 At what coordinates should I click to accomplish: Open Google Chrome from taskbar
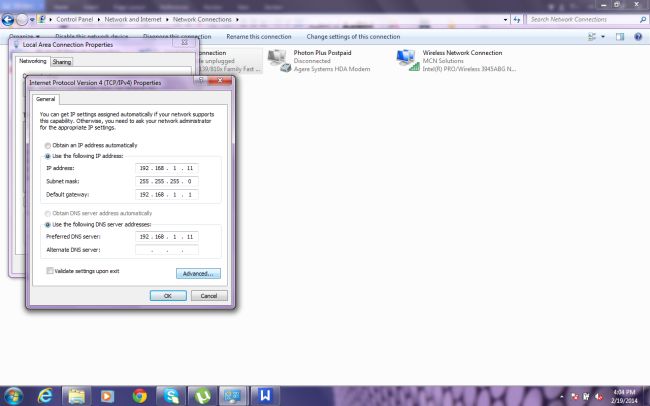[140, 396]
